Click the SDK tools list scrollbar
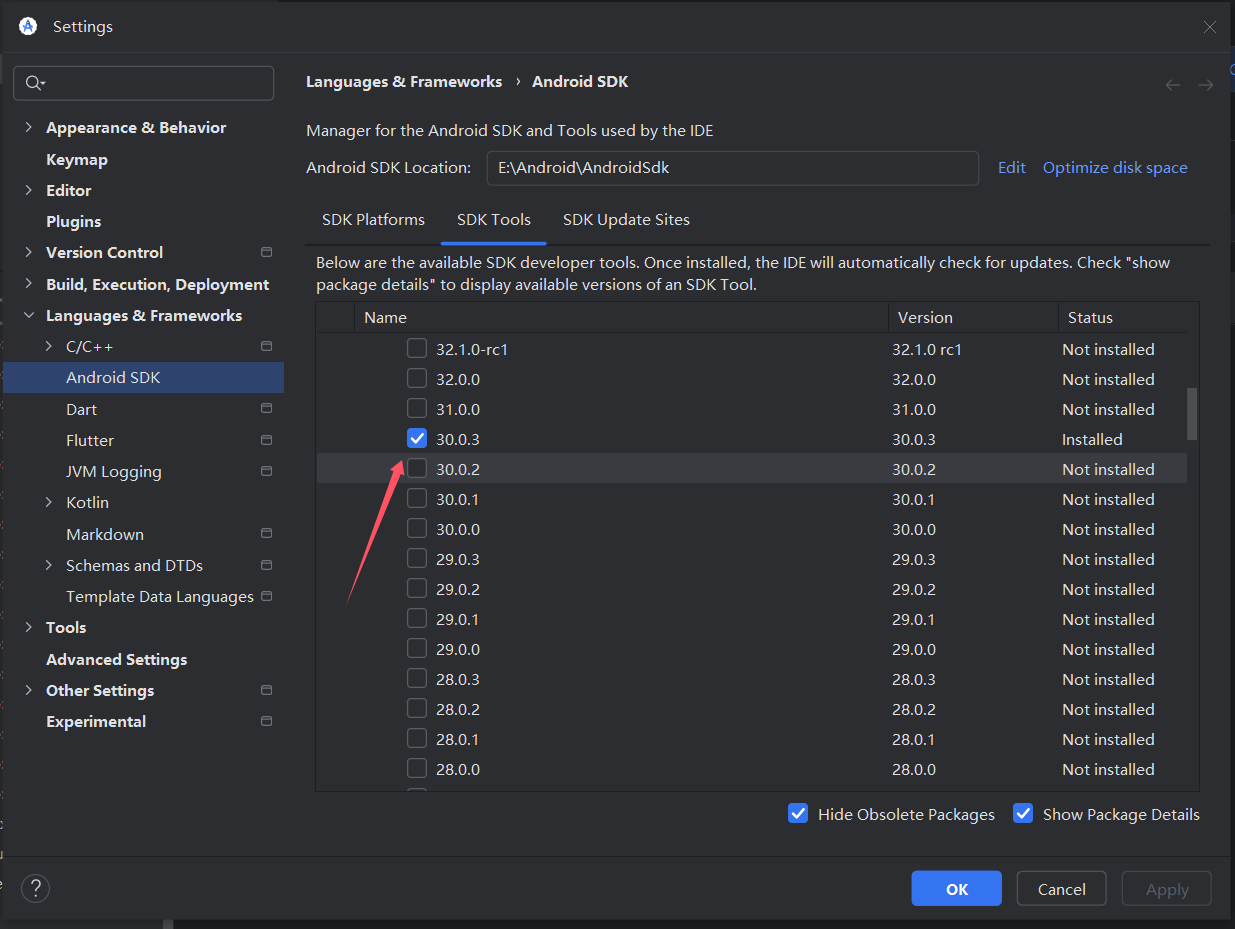This screenshot has height=929, width=1235. click(x=1192, y=414)
